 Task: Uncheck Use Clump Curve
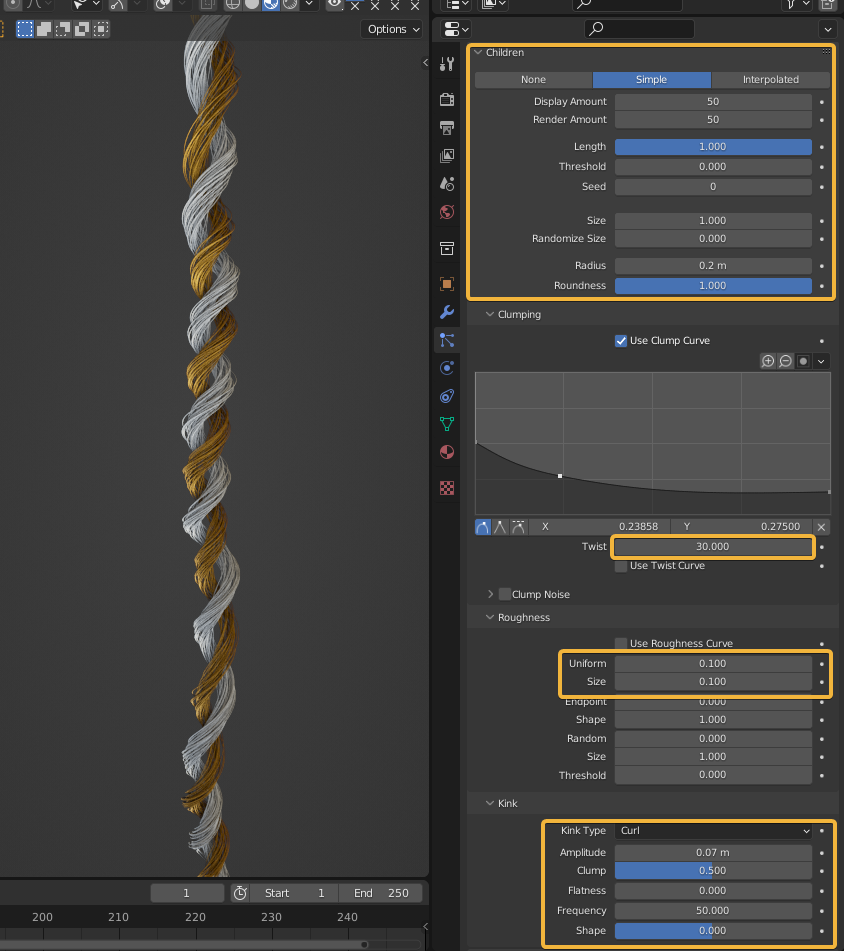622,340
